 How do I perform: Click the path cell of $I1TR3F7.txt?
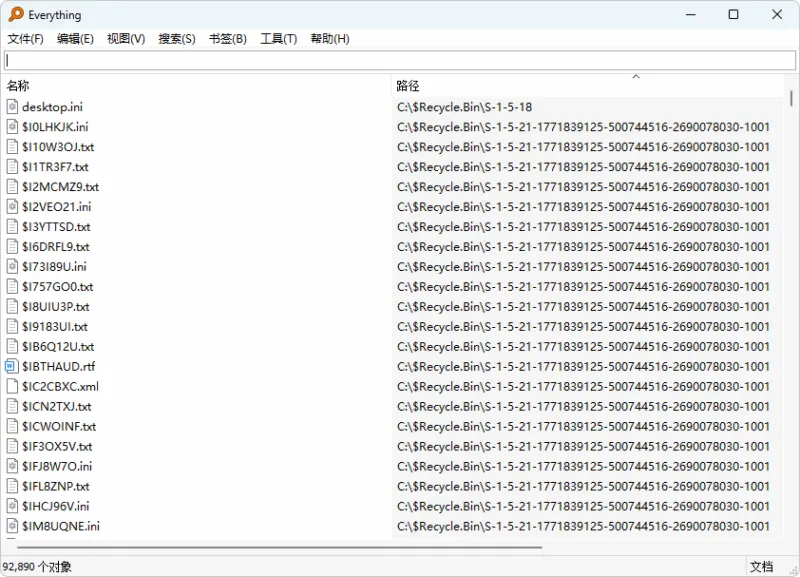click(583, 167)
